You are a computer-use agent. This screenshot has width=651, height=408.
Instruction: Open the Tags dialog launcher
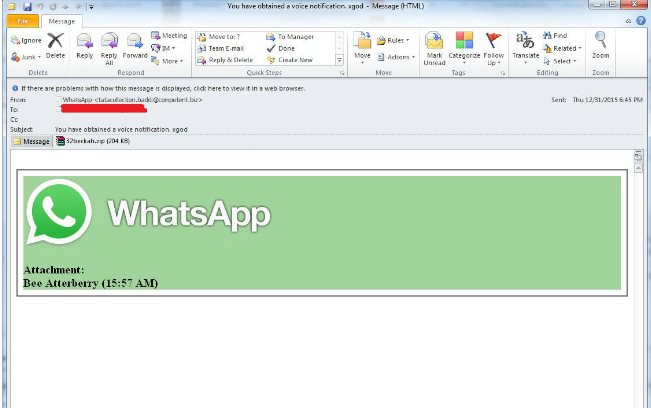click(503, 73)
